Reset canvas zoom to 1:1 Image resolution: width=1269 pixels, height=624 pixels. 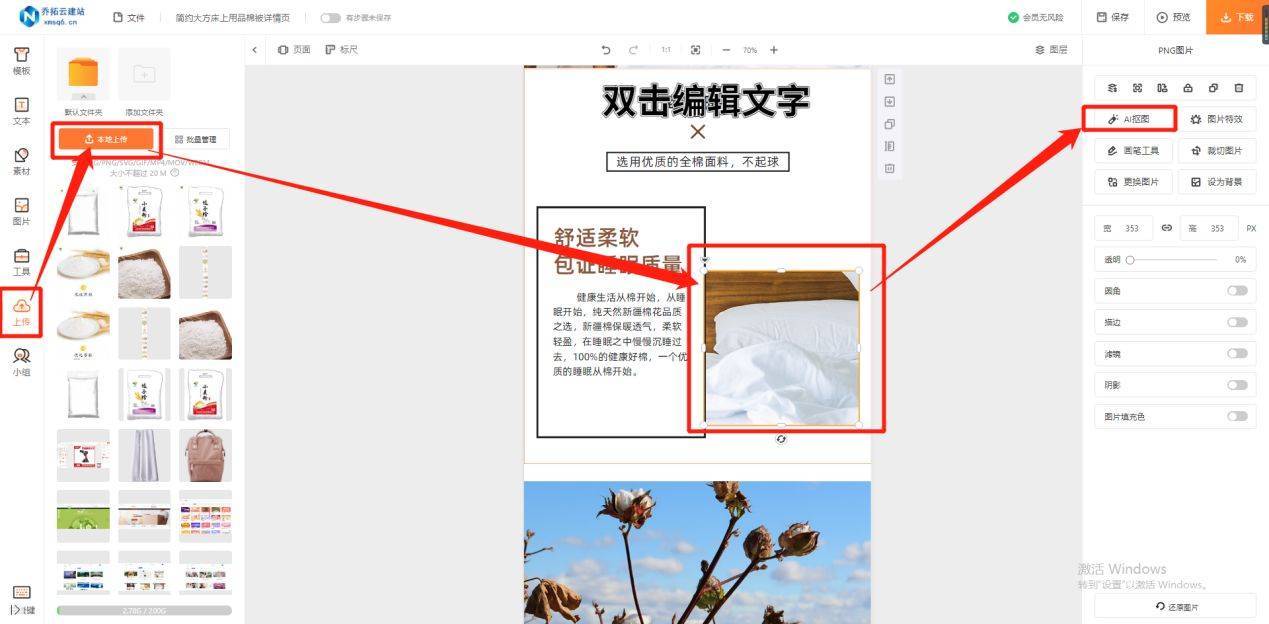[x=666, y=50]
